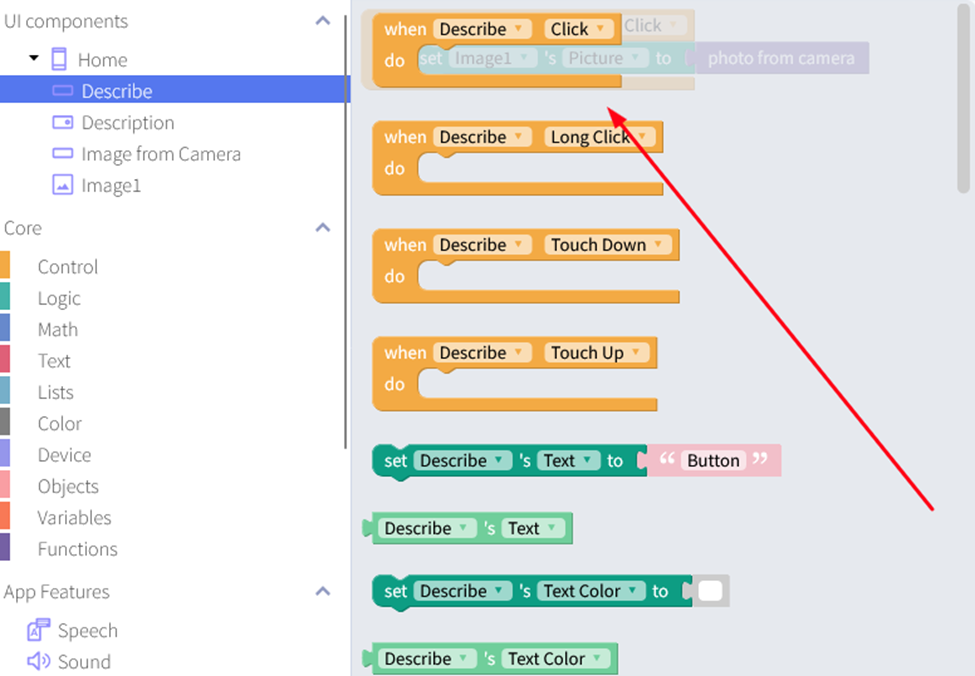Open Image1 dropdown in set Picture block
This screenshot has width=975, height=676.
pos(491,58)
